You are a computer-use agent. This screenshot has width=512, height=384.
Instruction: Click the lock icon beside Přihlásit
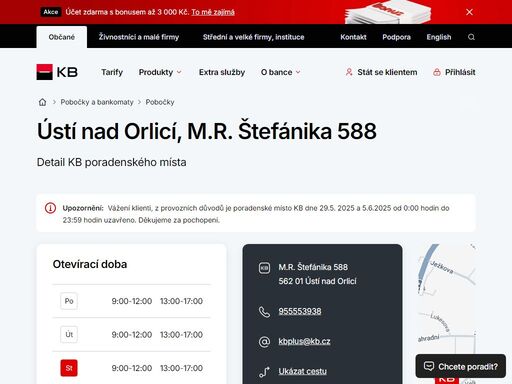pos(437,72)
